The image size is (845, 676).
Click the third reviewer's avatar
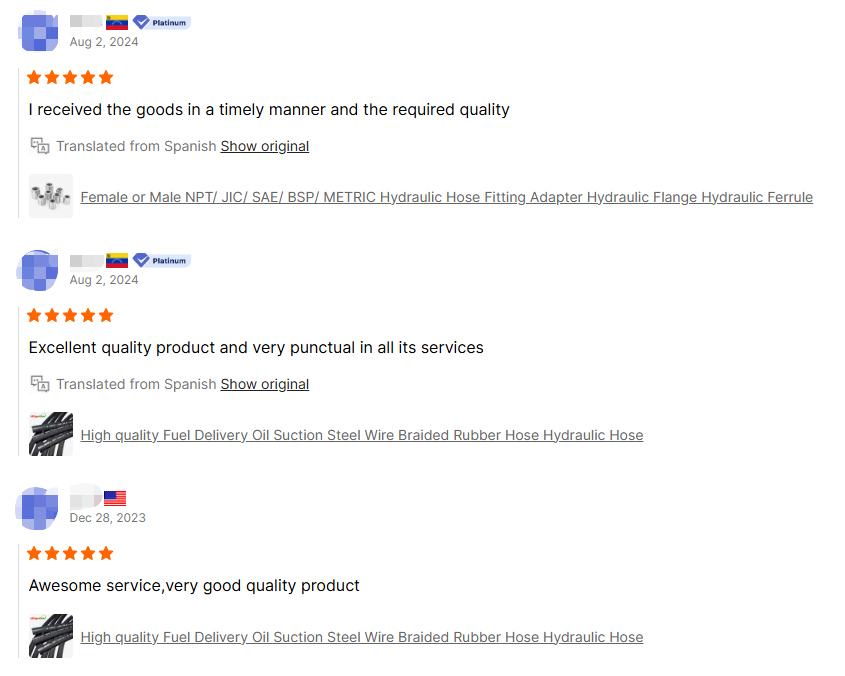tap(38, 508)
